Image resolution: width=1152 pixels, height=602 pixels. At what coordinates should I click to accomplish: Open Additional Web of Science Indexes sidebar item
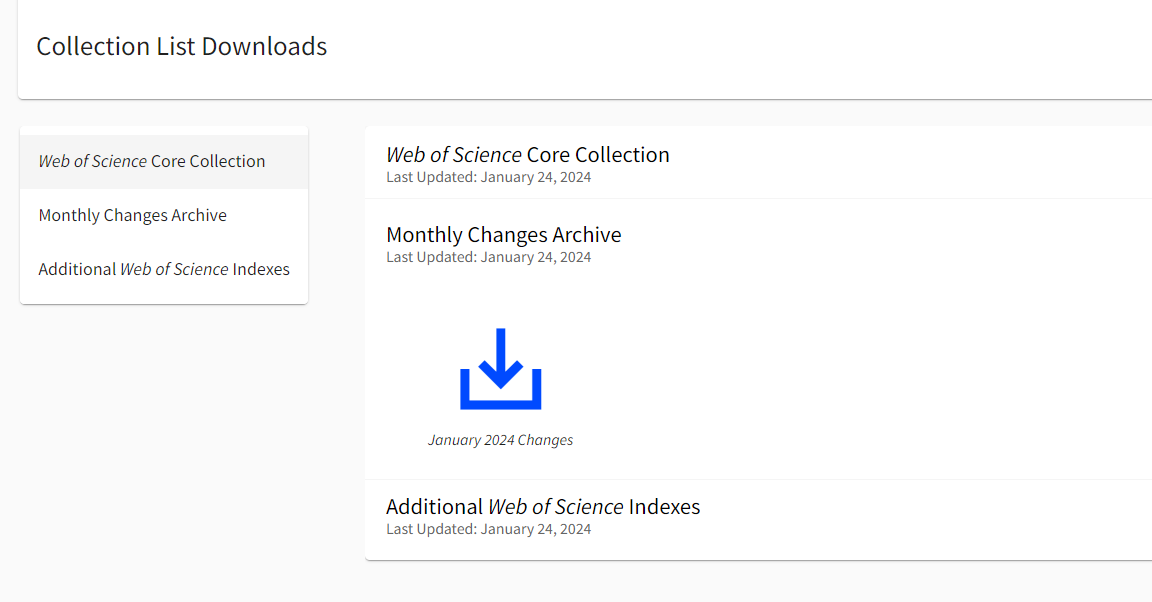(x=163, y=269)
